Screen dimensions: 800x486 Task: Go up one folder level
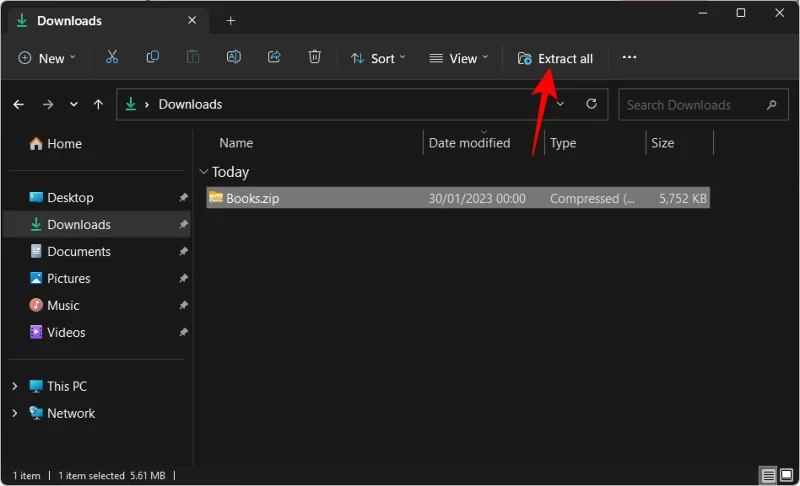[98, 104]
